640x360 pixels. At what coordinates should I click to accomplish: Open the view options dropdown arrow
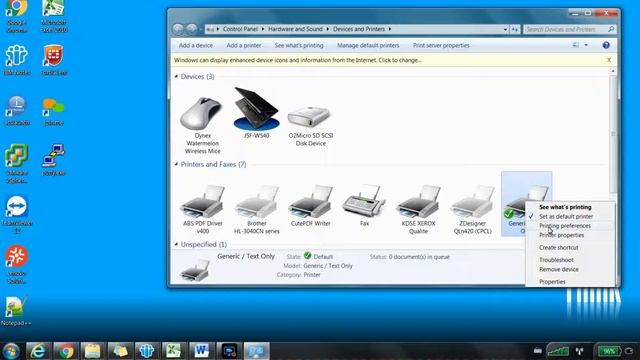(586, 45)
